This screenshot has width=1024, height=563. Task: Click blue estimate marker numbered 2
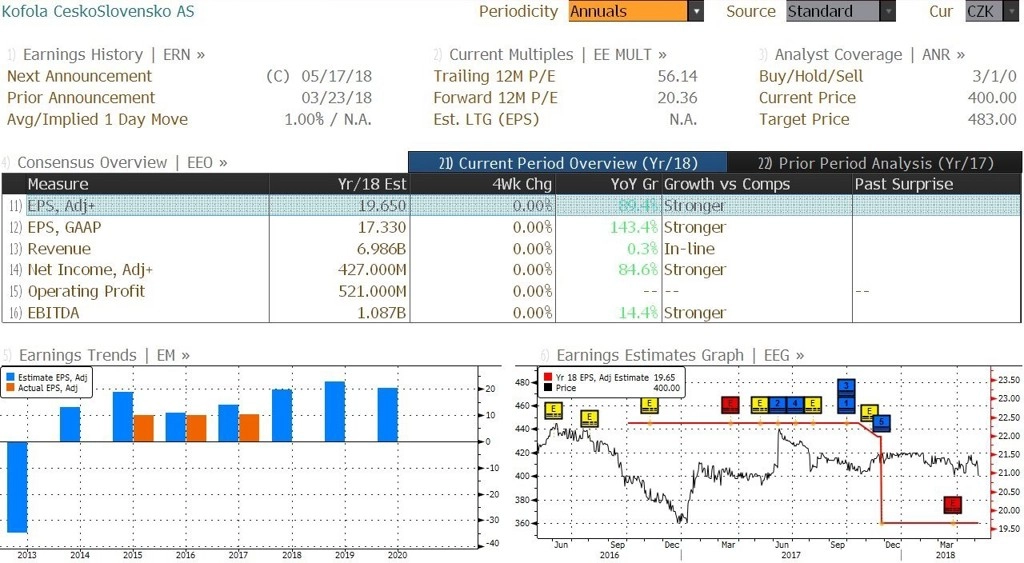(777, 405)
